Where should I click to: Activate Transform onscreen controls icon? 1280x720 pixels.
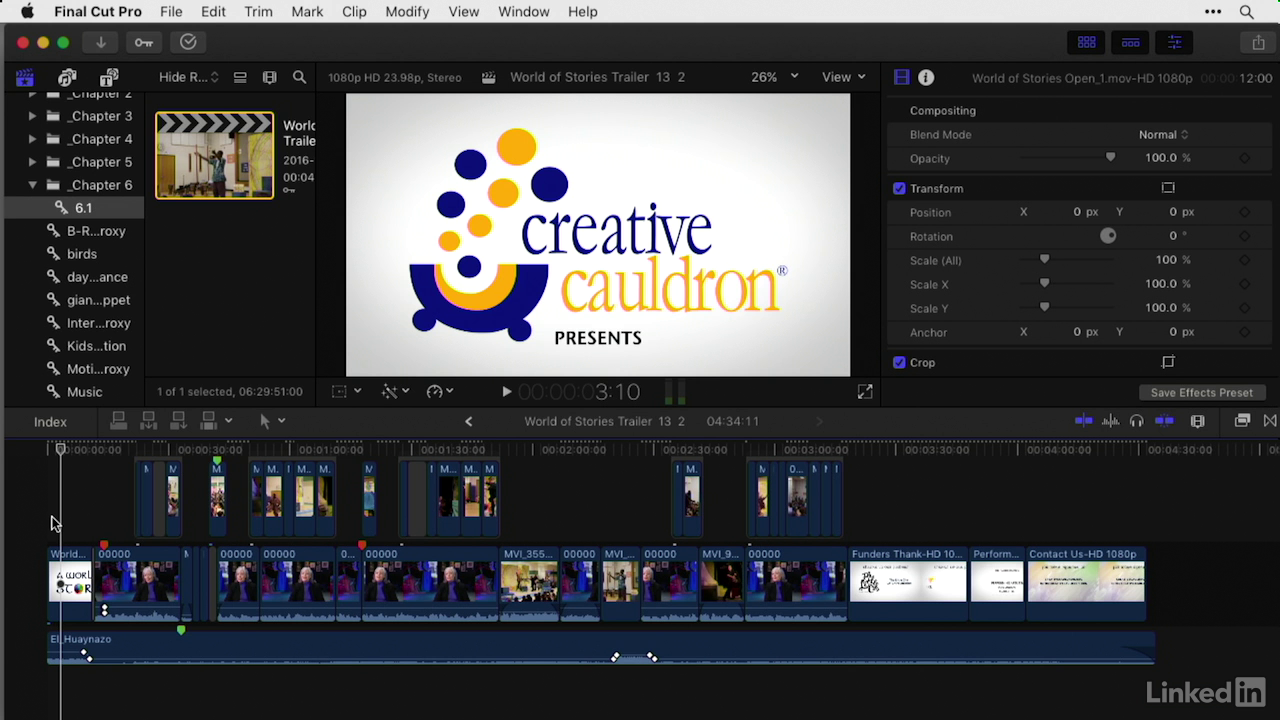click(1167, 188)
